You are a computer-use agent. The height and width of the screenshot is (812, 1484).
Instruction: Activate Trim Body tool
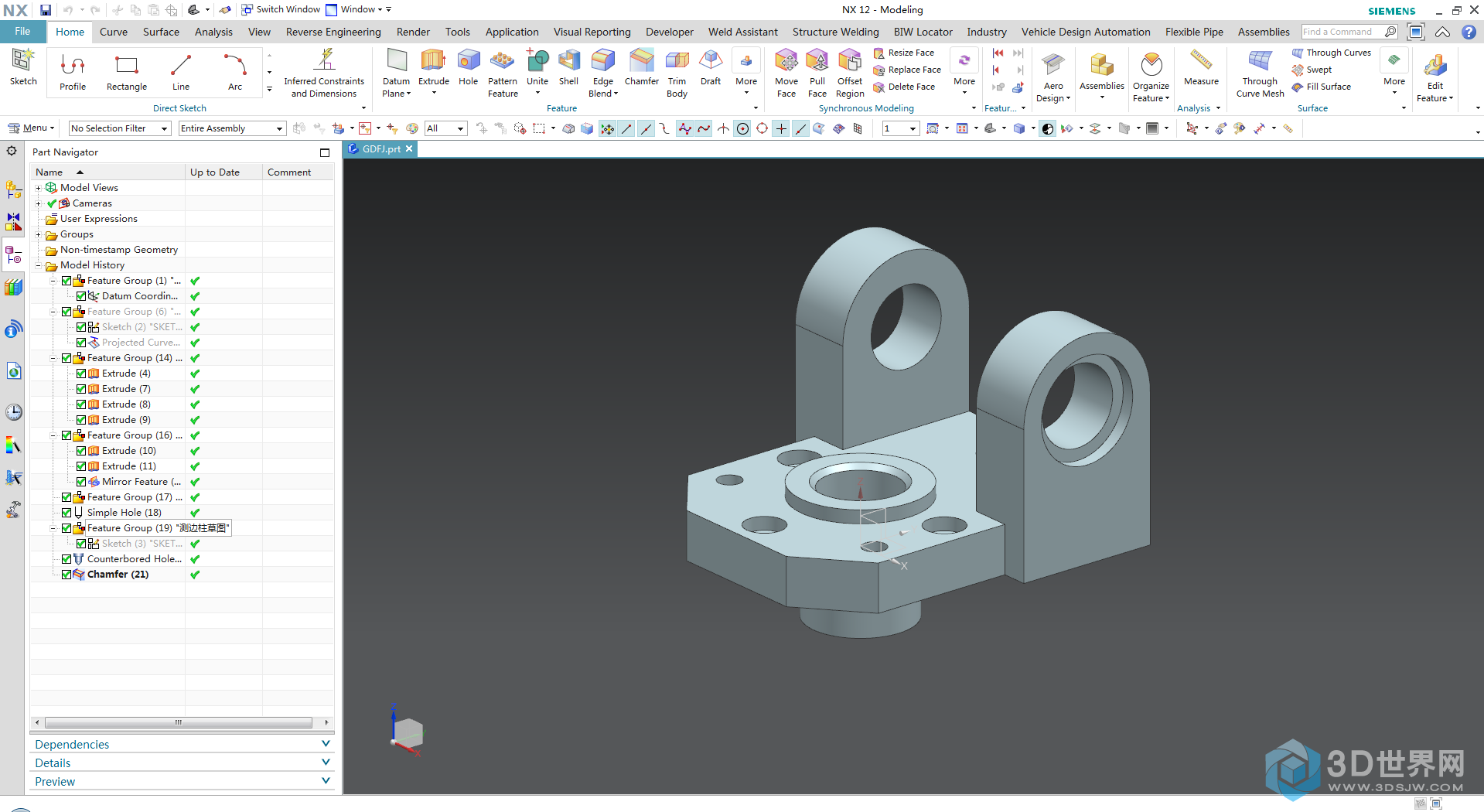coord(677,73)
